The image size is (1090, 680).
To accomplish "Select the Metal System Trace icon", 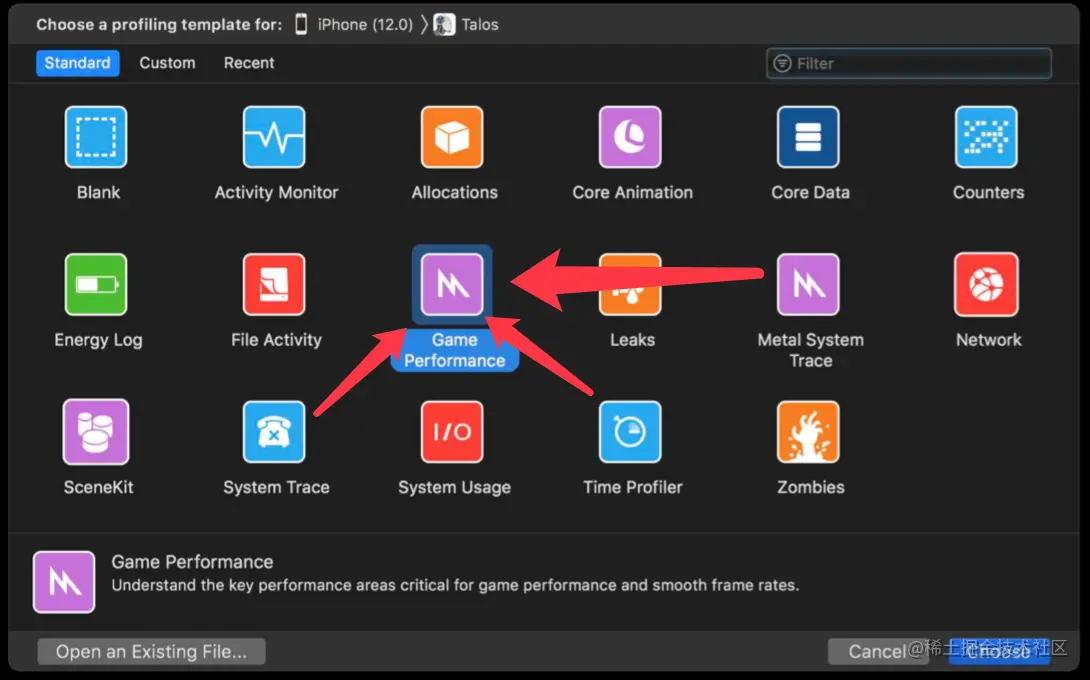I will tap(808, 284).
